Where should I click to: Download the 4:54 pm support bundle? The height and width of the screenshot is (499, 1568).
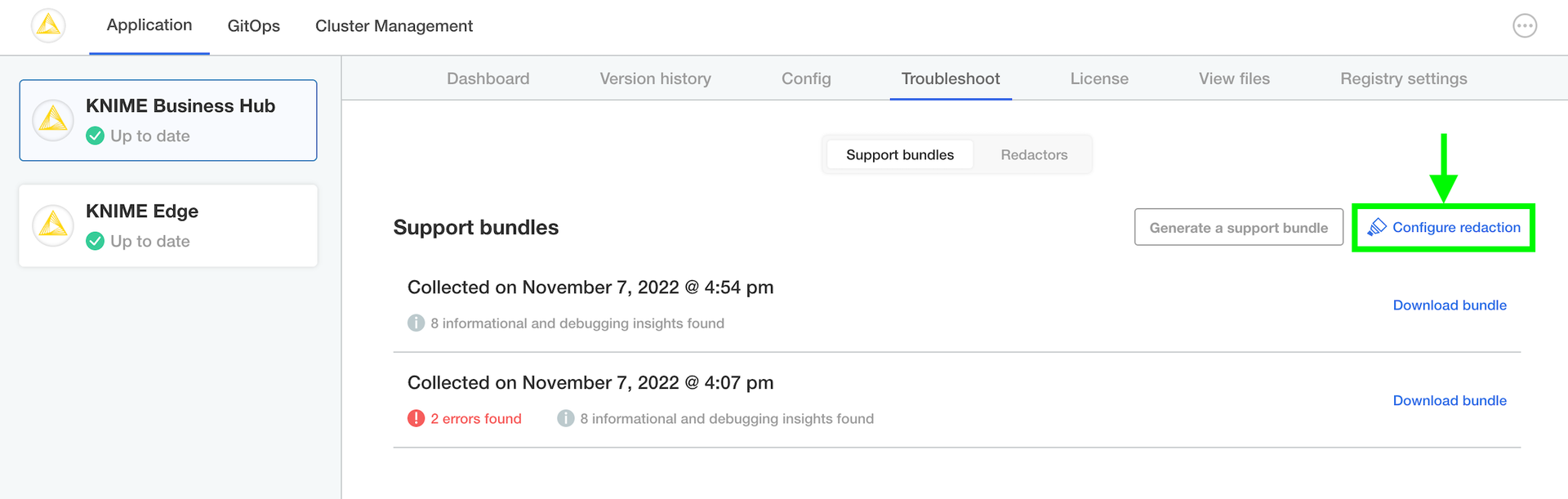pos(1450,305)
